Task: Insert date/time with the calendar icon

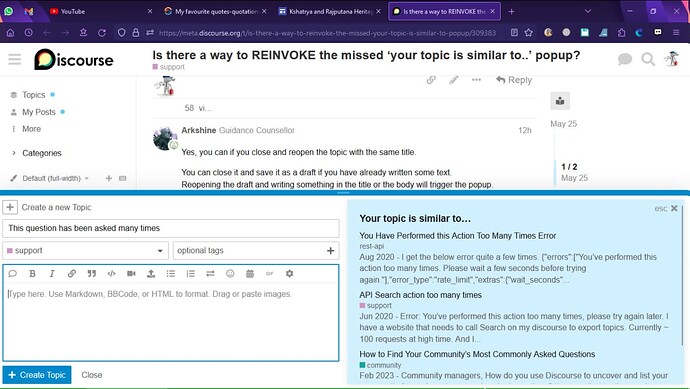Action: point(250,274)
